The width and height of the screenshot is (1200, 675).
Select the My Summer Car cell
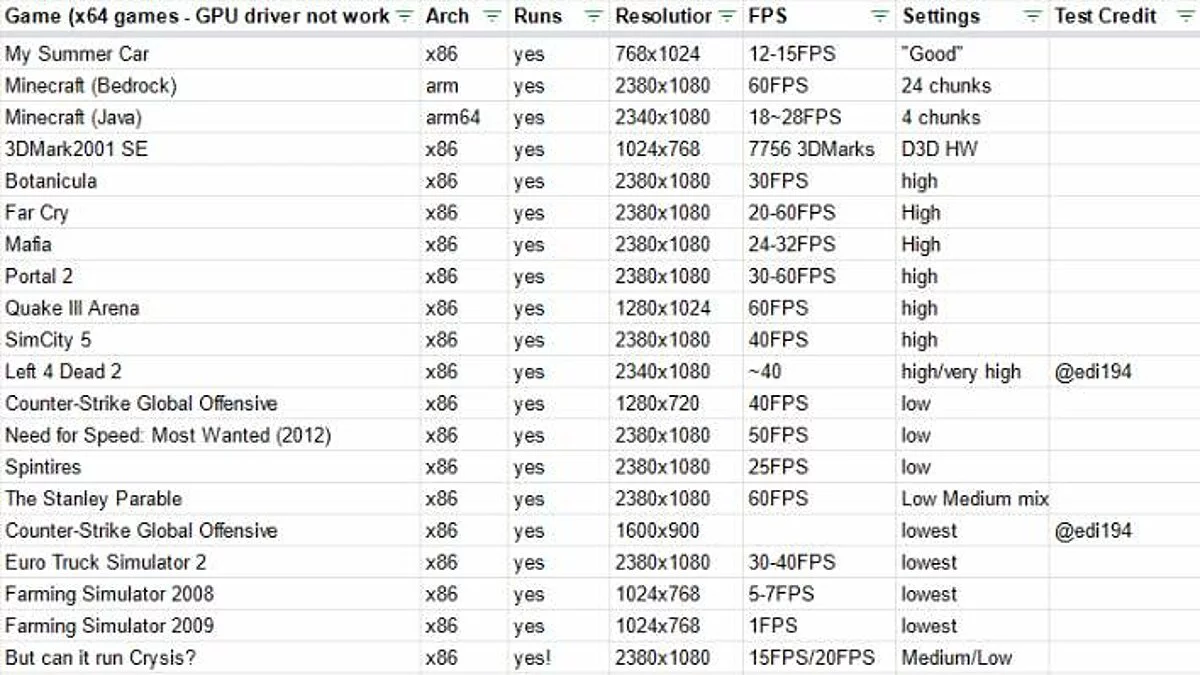(x=77, y=54)
